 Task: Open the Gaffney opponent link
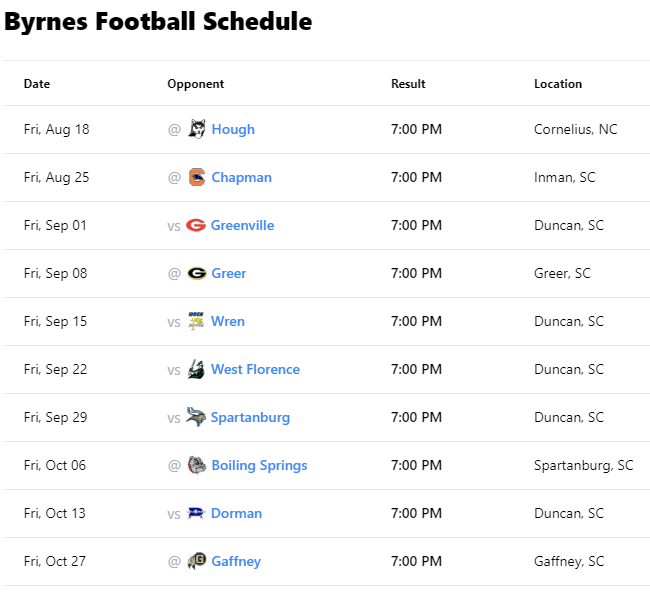(236, 561)
